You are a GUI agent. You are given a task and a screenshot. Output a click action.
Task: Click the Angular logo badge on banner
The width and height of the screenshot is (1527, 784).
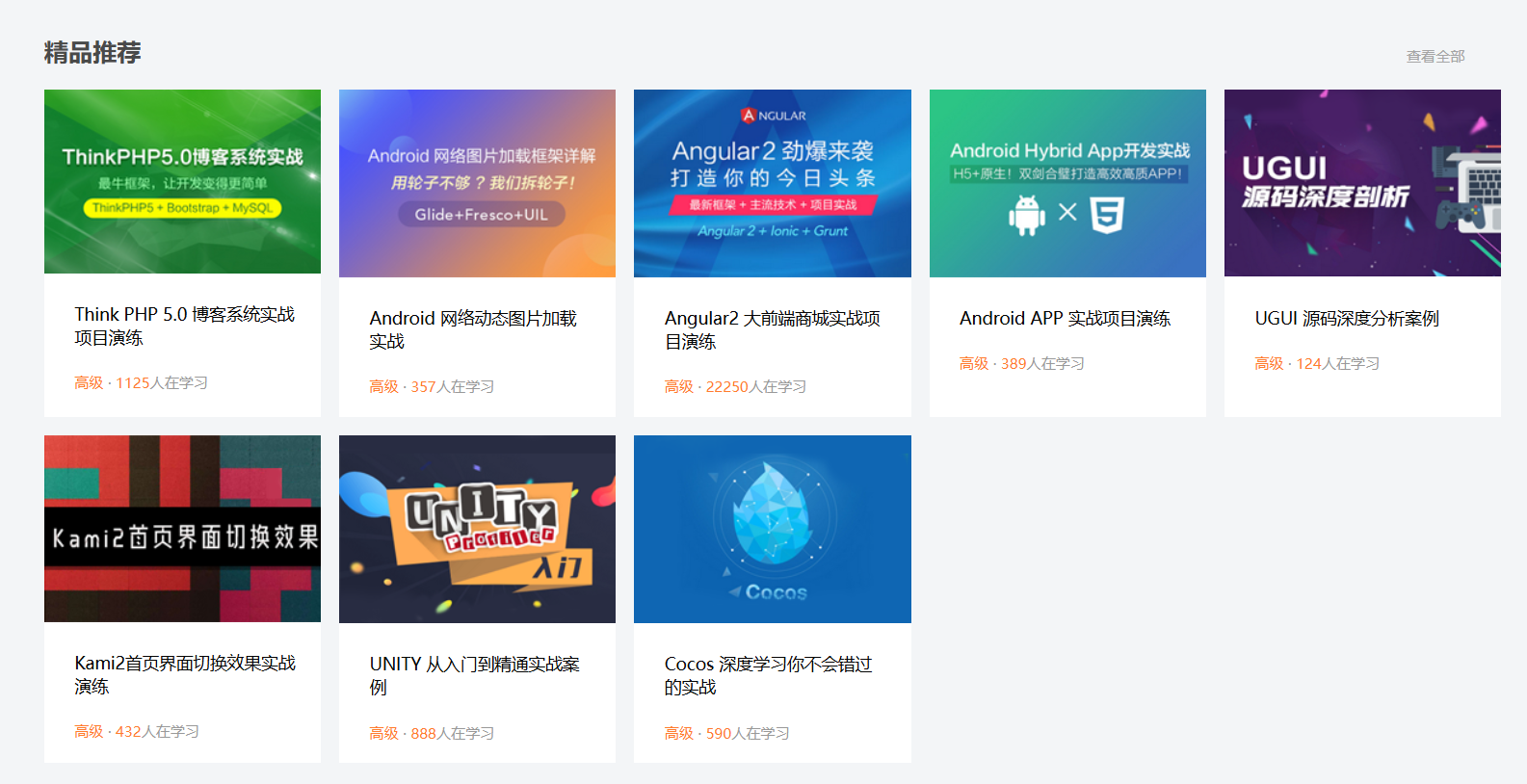tap(749, 116)
